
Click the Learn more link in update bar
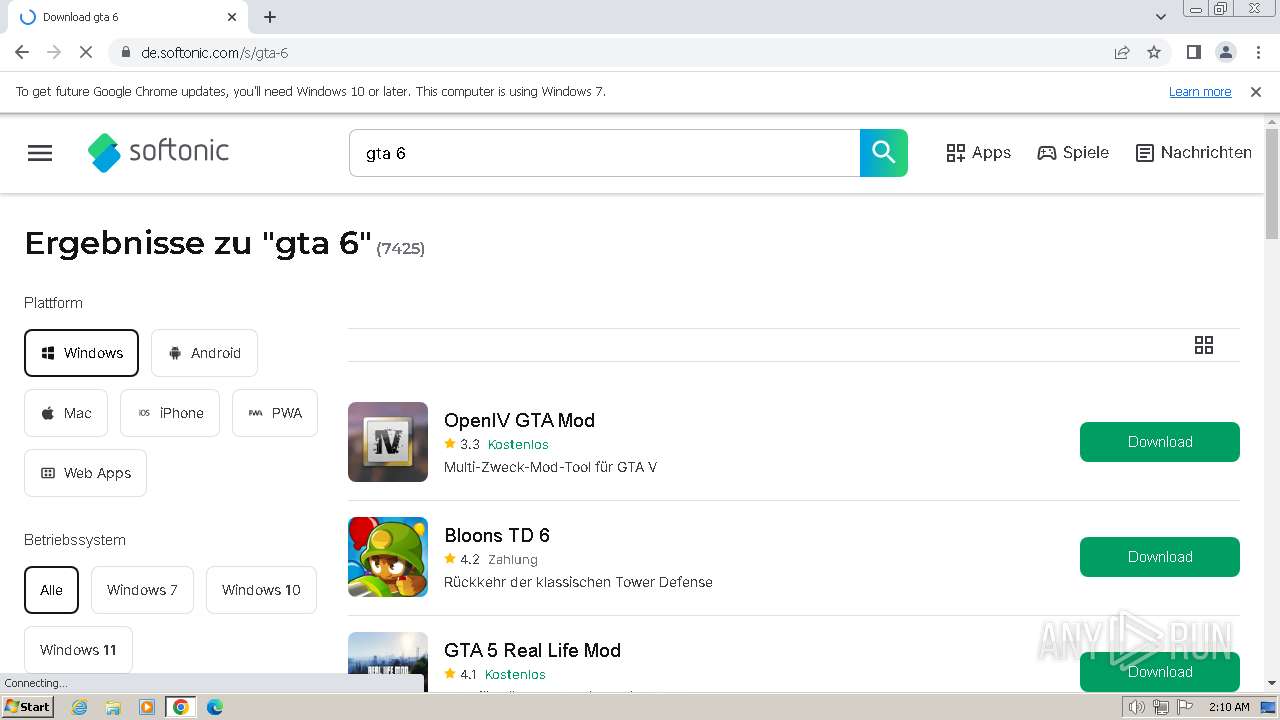(1200, 92)
